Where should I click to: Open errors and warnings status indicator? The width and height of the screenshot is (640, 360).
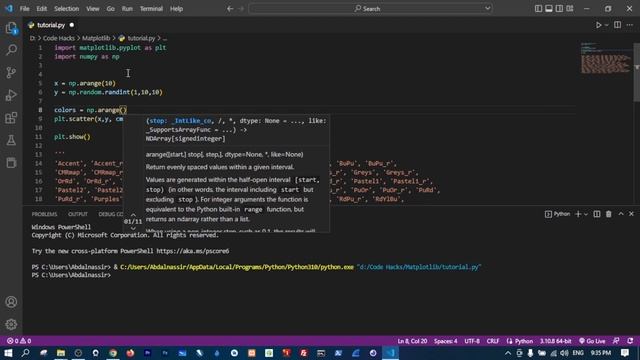[x=19, y=341]
